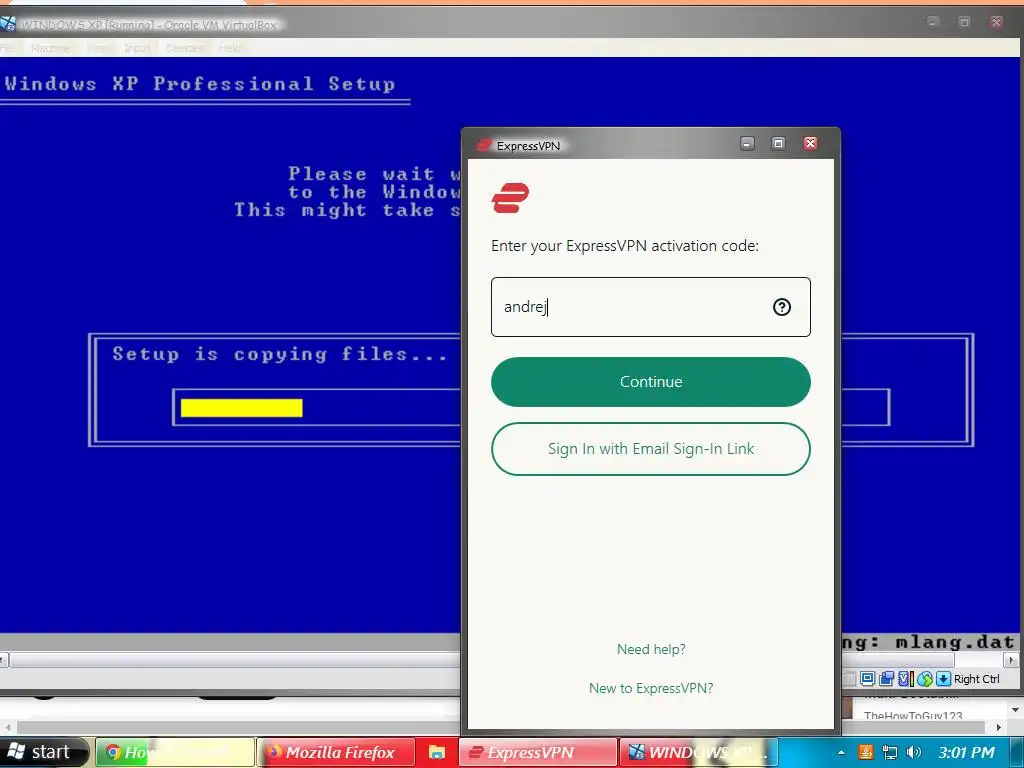This screenshot has height=768, width=1024.
Task: Click the VirtualBox horizontal scrollbar thumb
Action: pyautogui.click(x=235, y=660)
